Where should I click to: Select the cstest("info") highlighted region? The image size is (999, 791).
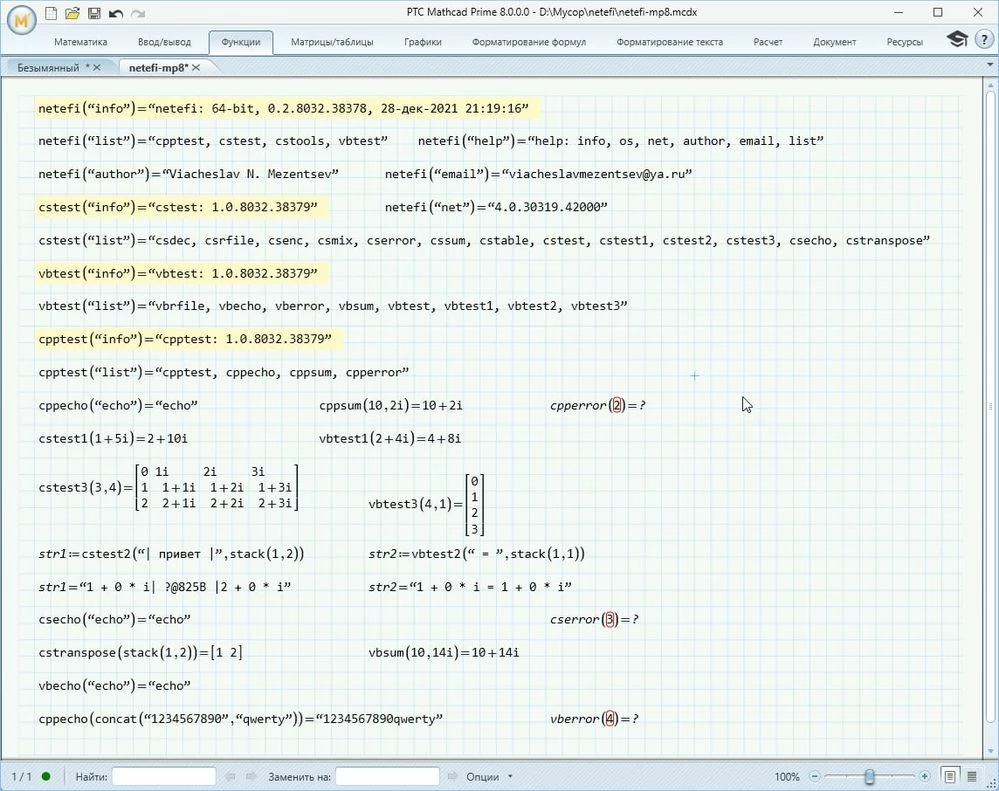[182, 207]
